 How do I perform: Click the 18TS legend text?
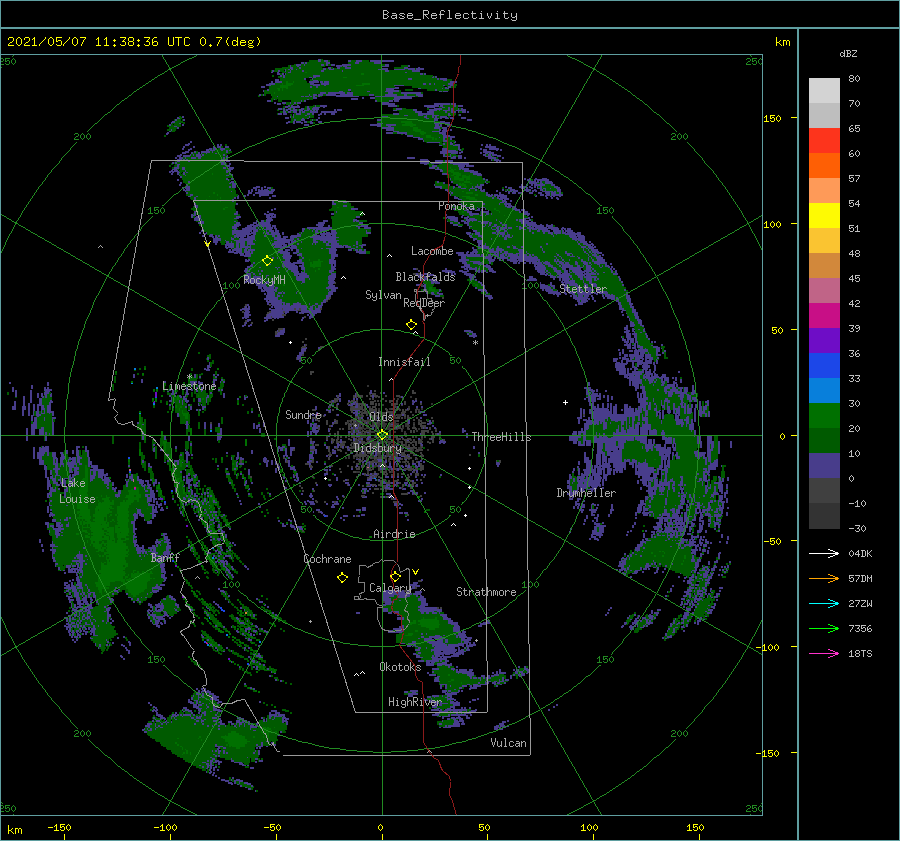[860, 653]
